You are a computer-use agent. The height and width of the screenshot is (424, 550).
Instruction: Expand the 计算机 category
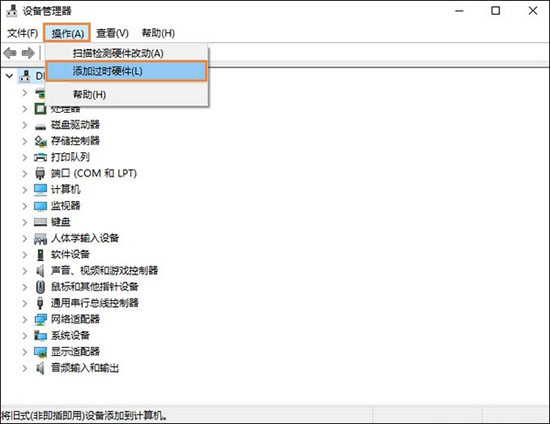[25, 190]
